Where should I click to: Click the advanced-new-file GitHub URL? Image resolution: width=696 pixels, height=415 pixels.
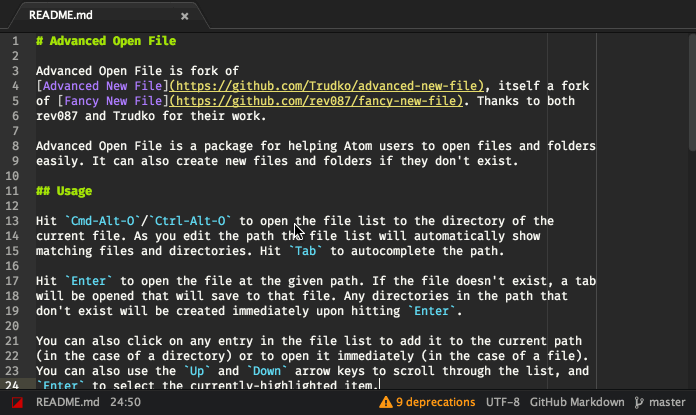click(327, 86)
